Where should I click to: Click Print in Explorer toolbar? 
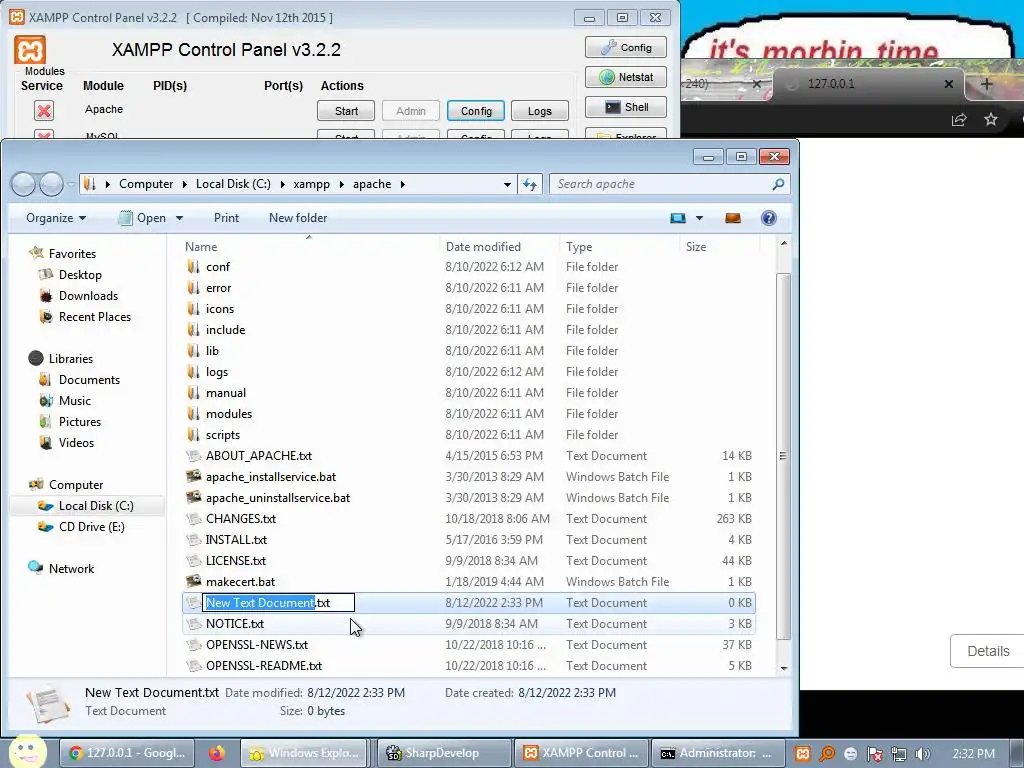click(x=226, y=218)
